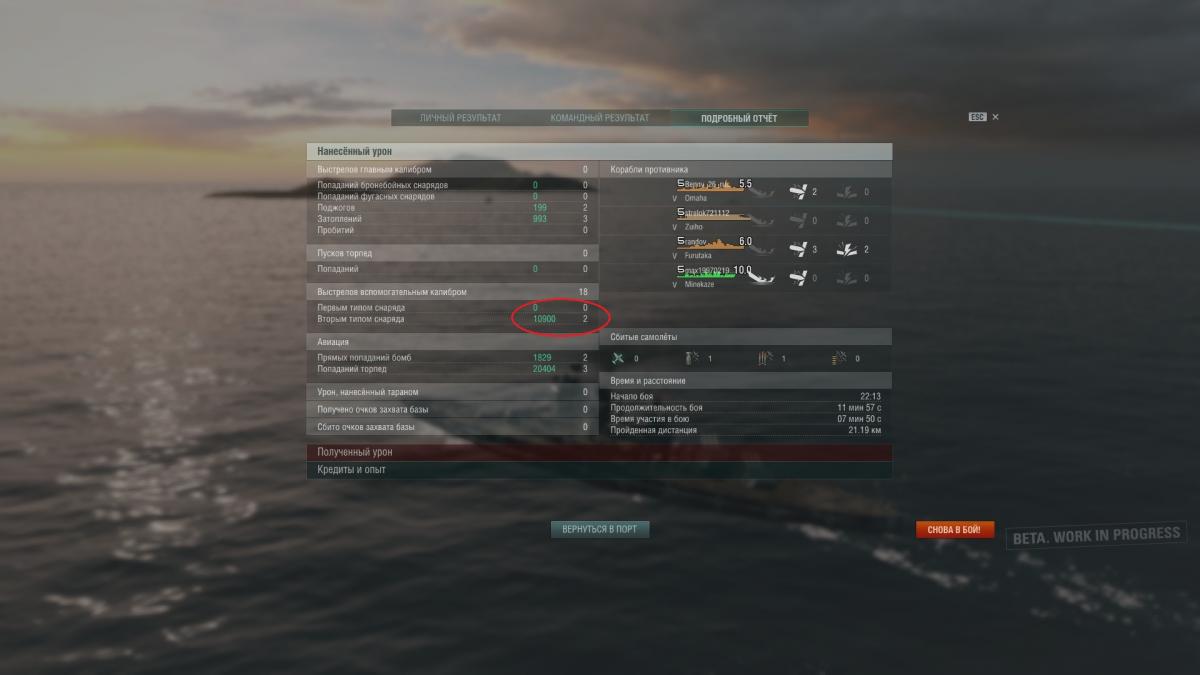Close the report with the ESC X button

(x=984, y=117)
